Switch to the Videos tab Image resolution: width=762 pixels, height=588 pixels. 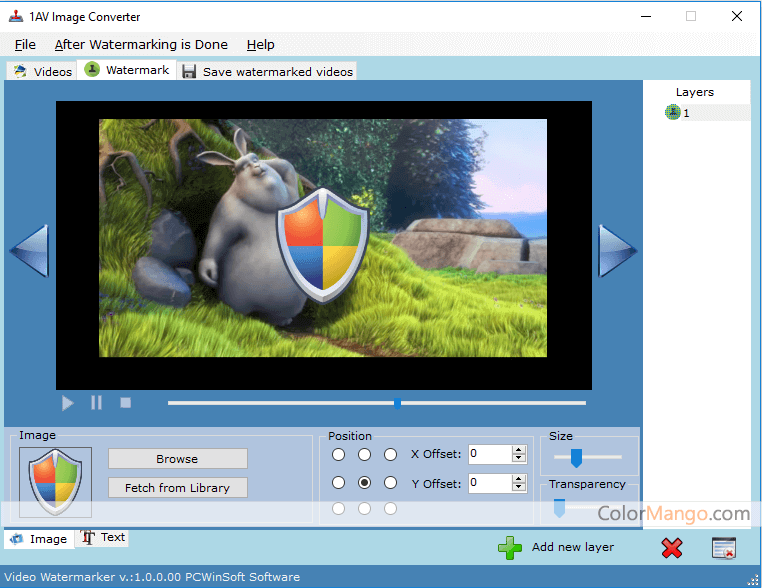pos(42,71)
